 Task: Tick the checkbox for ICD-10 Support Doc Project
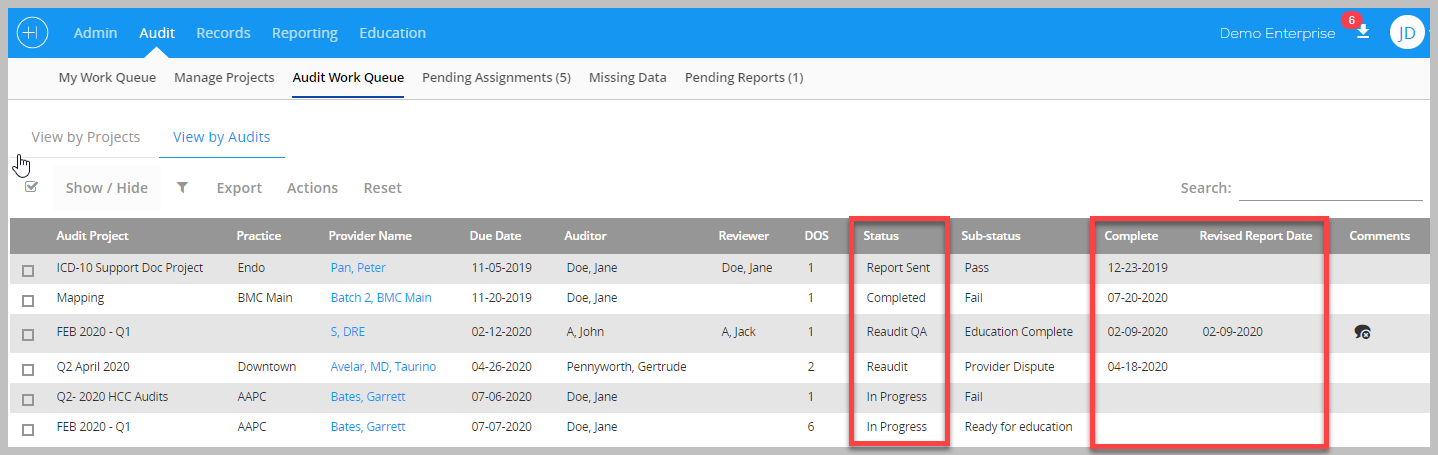[28, 270]
